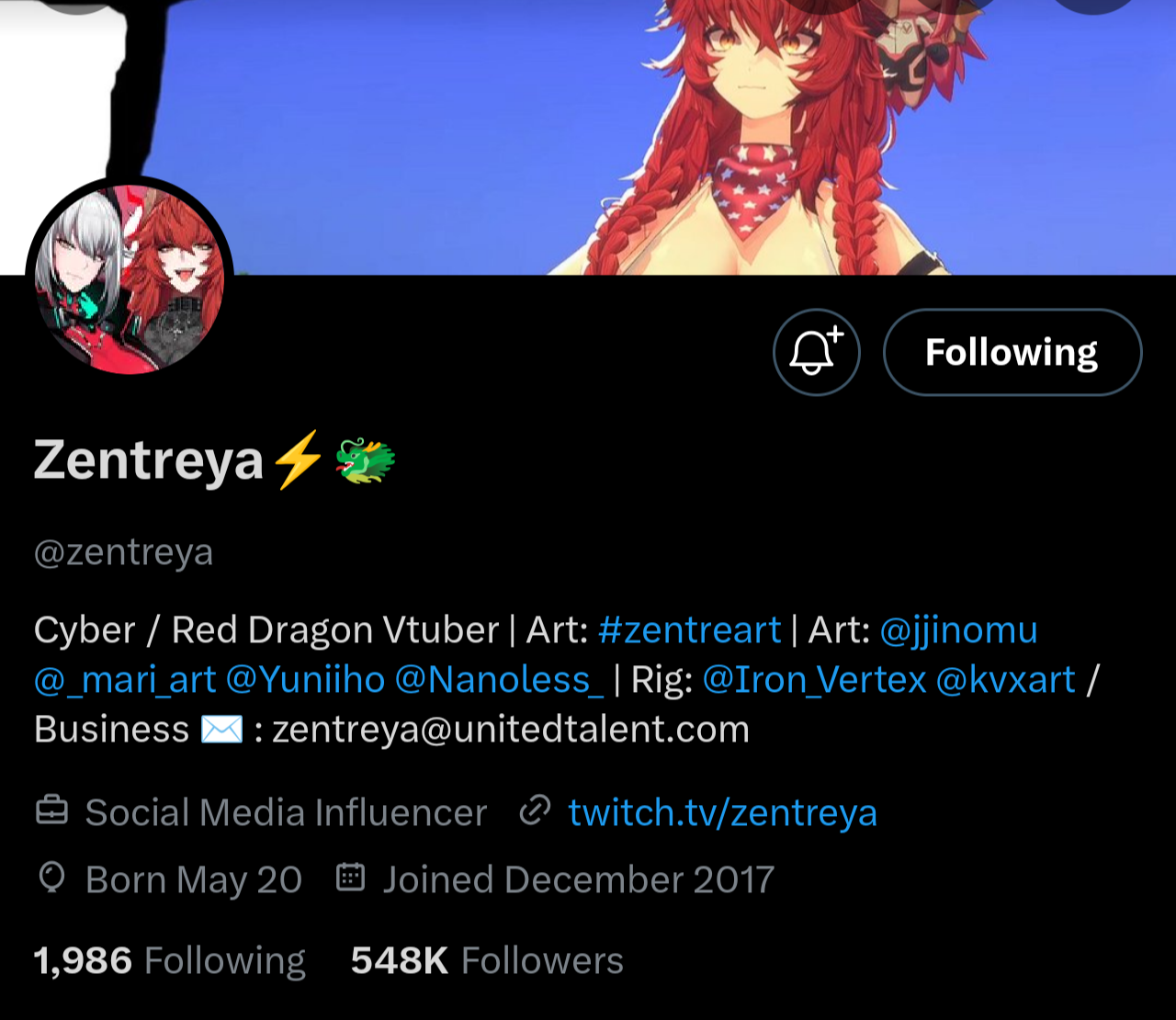Open the #zentreart hashtag link
Image resolution: width=1176 pixels, height=1020 pixels.
point(689,630)
